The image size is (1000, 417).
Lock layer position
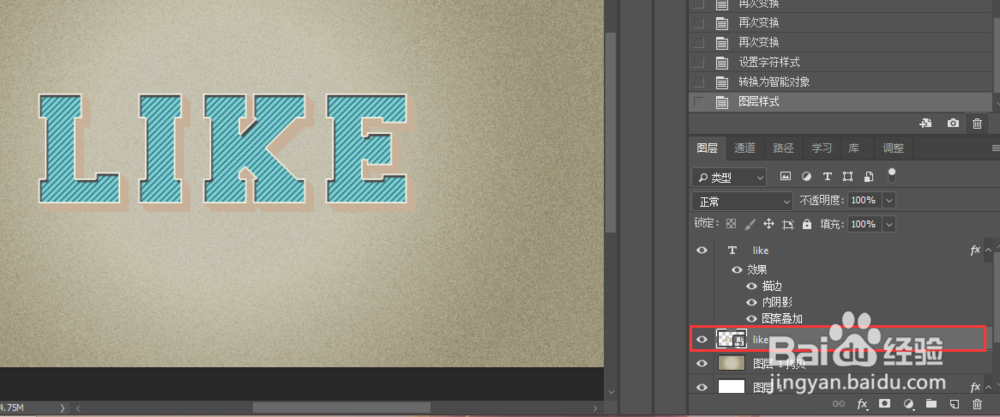click(x=769, y=224)
